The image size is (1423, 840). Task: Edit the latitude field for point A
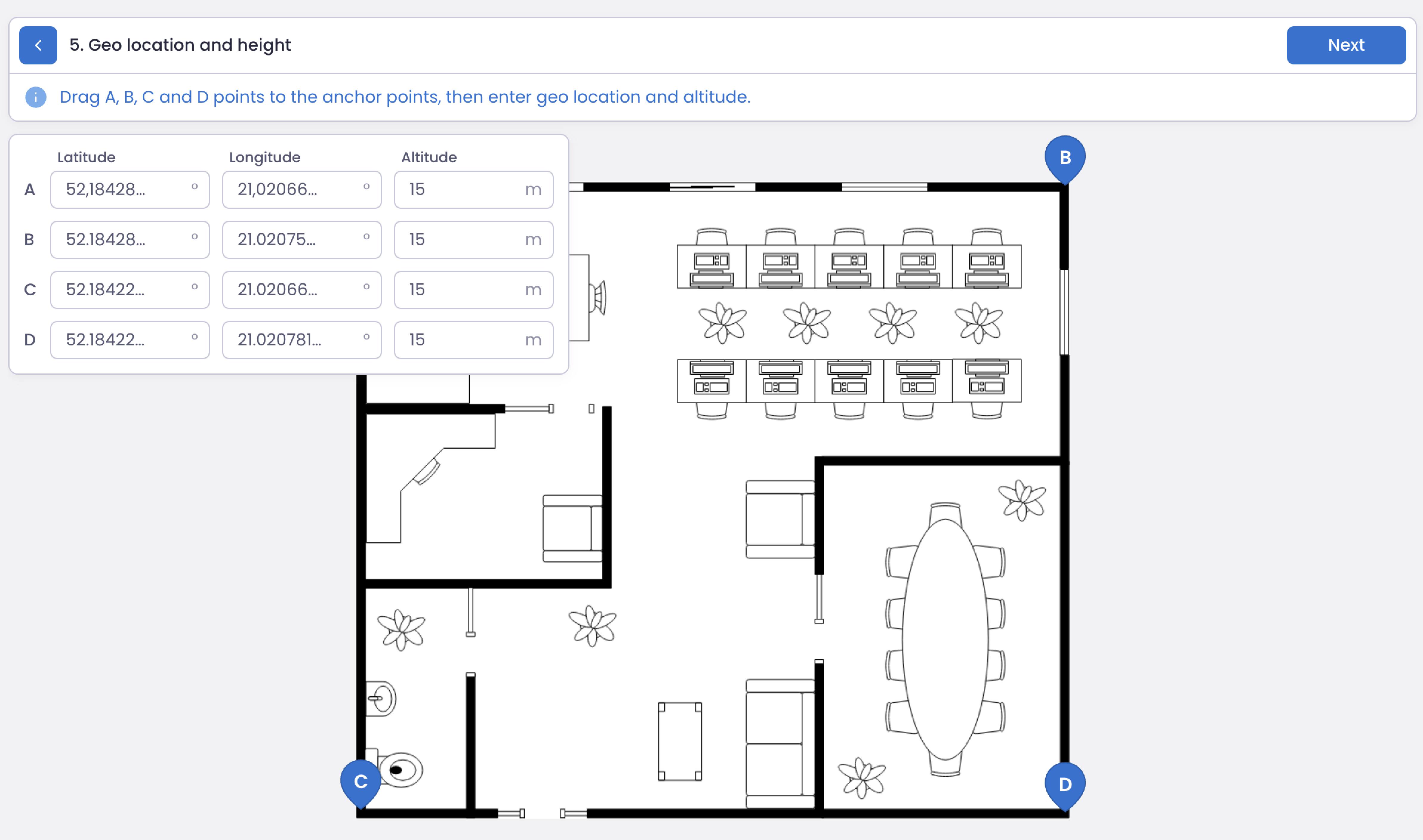[x=130, y=190]
